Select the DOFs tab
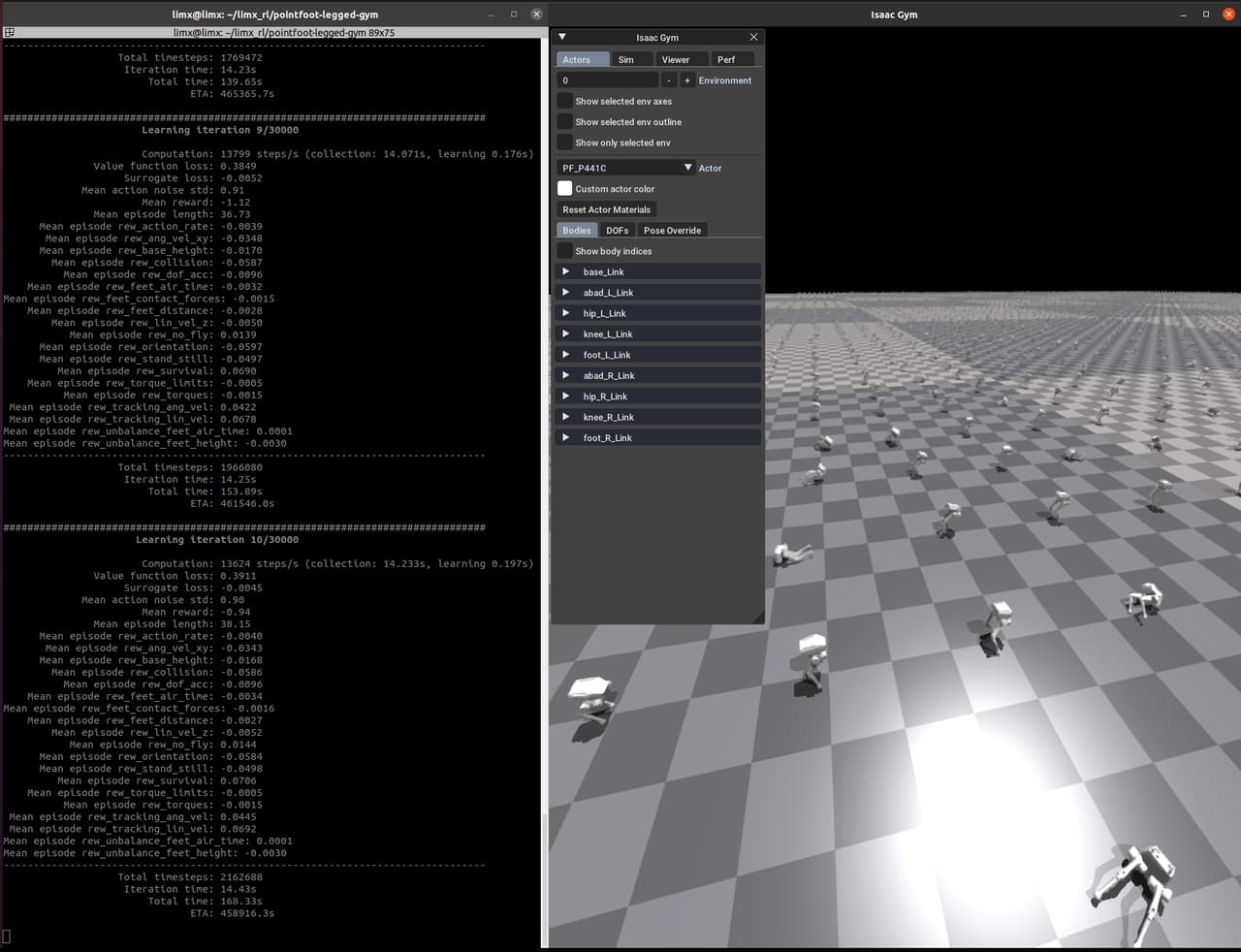The height and width of the screenshot is (952, 1241). (x=617, y=231)
